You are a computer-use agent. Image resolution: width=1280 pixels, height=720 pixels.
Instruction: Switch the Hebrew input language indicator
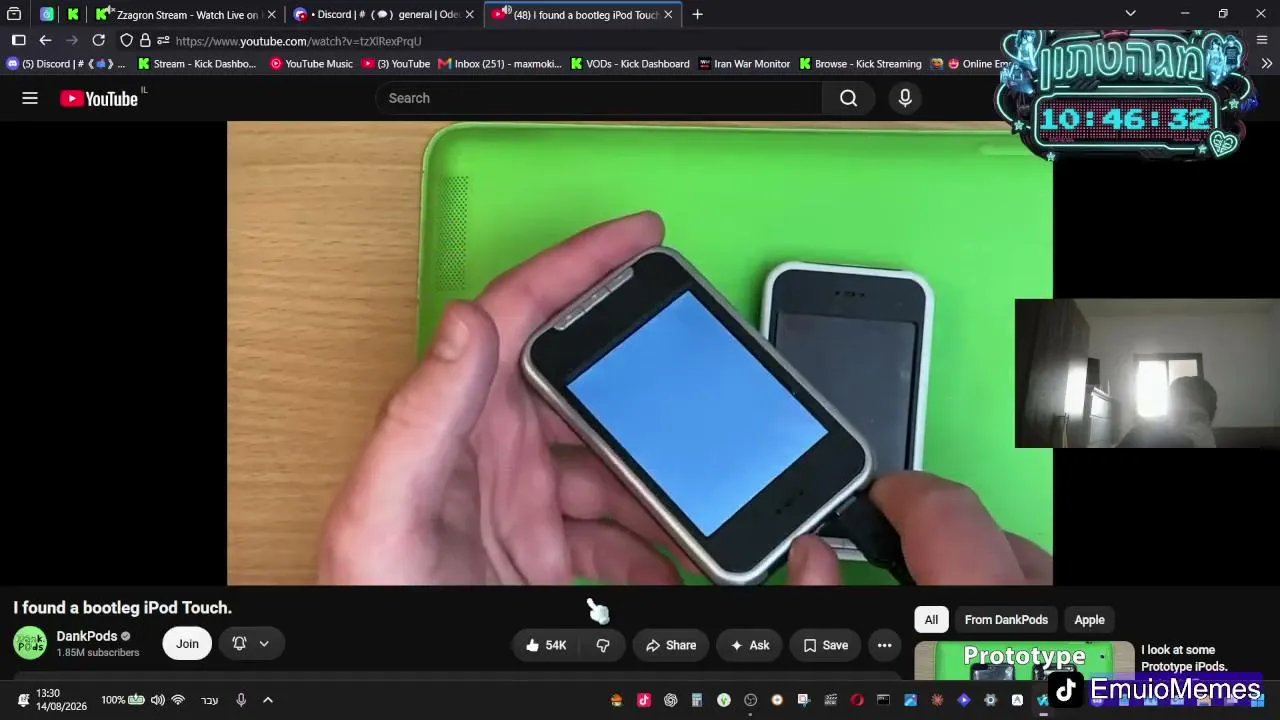pos(209,700)
